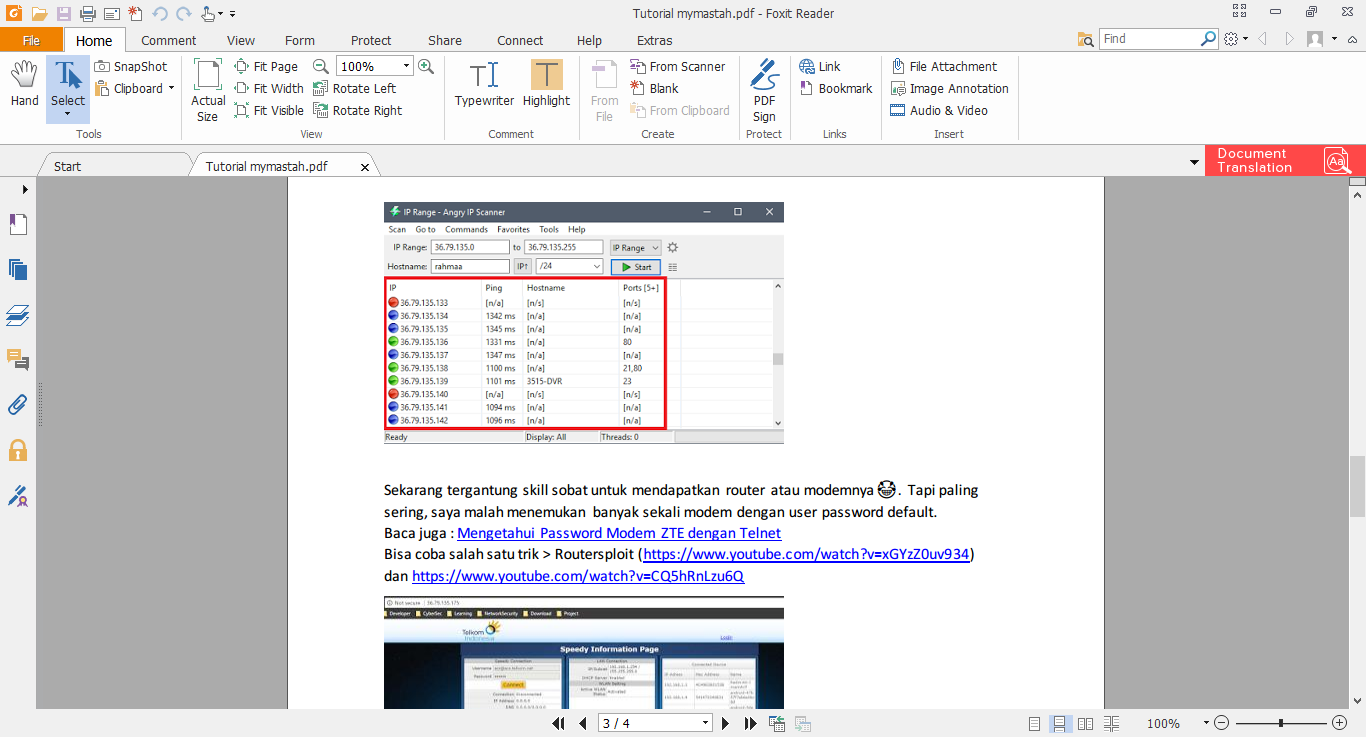Screen dimensions: 1366x737
Task: Switch to the Share ribbon tab
Action: click(445, 40)
